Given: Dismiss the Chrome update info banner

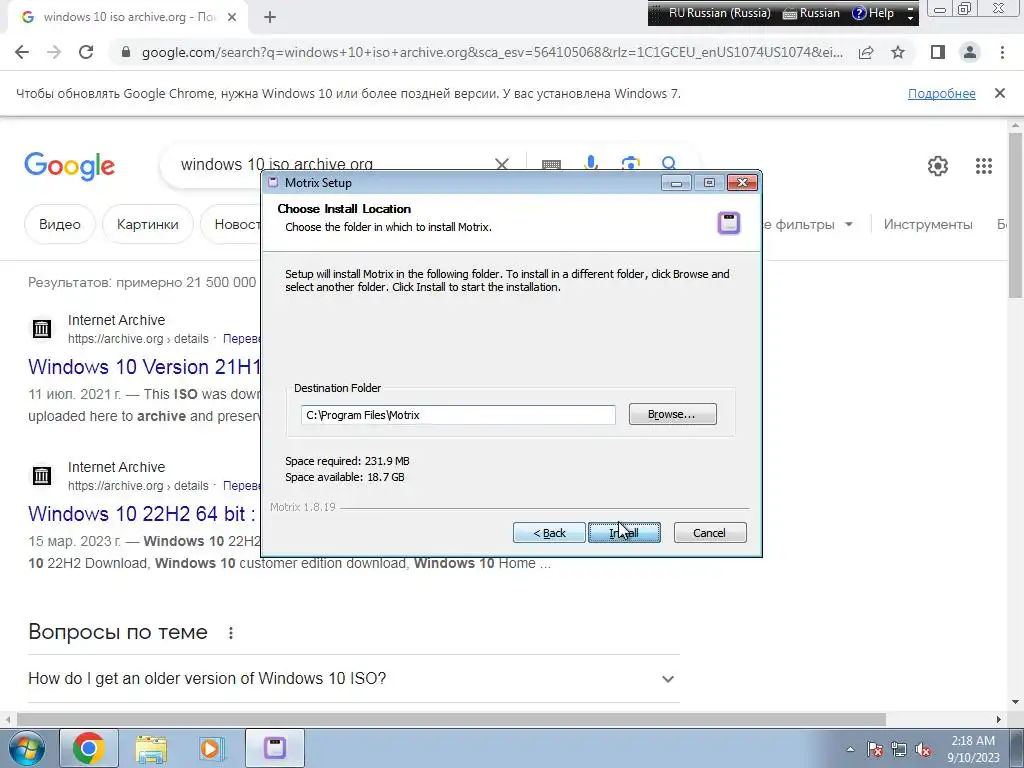Looking at the screenshot, I should point(999,93).
